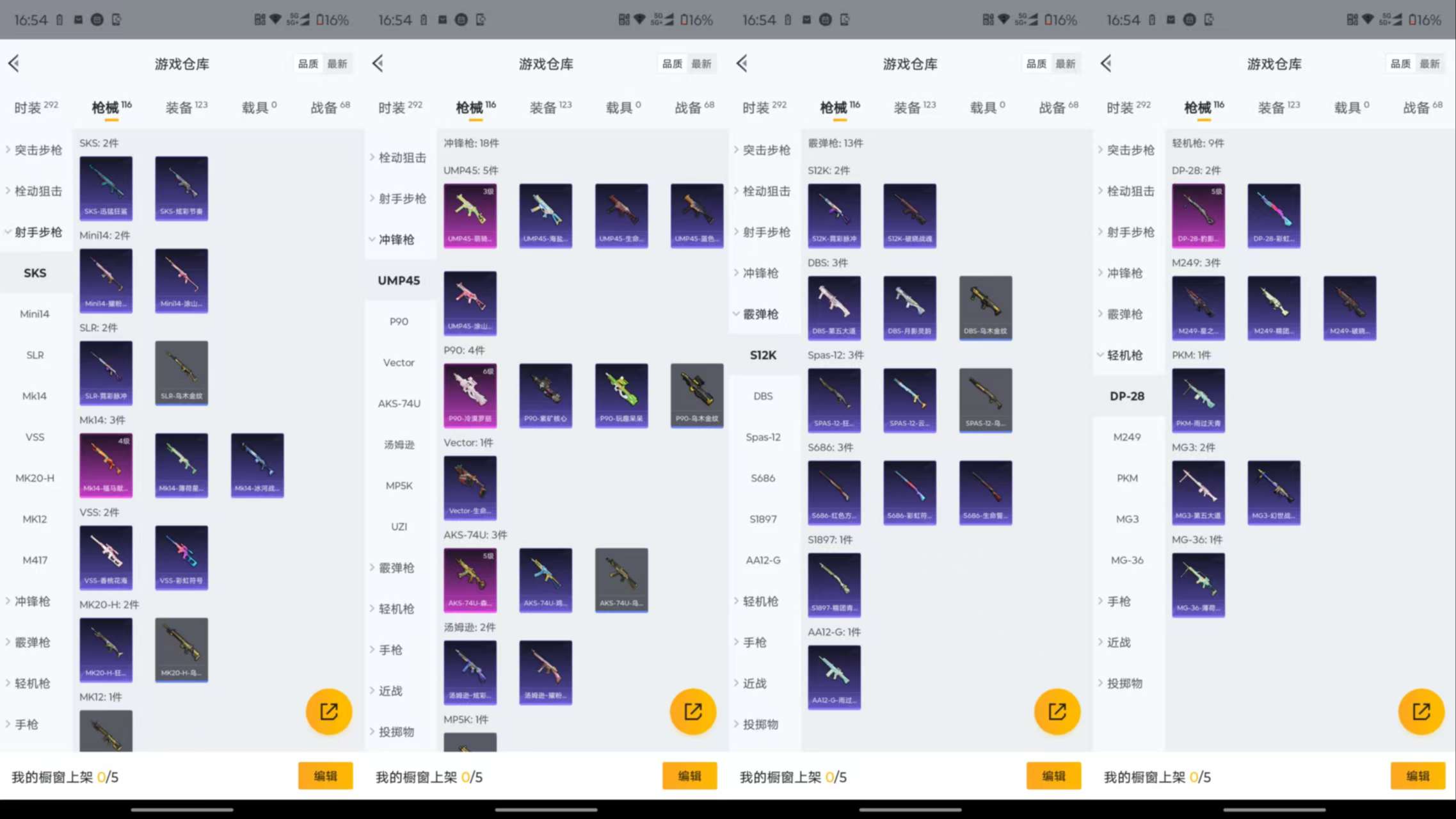
Task: Tap the back arrow in the fourth panel
Action: [x=1105, y=63]
